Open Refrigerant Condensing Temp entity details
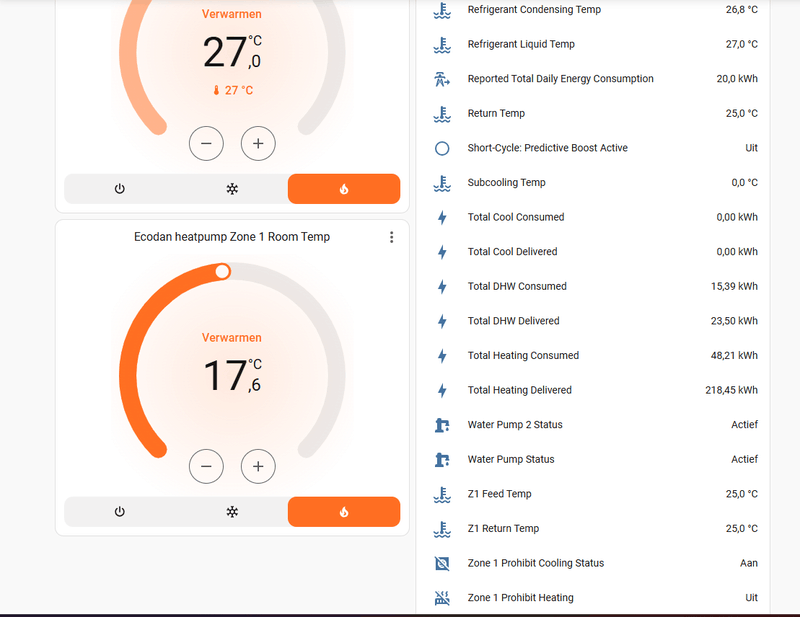This screenshot has width=800, height=617. tap(595, 10)
